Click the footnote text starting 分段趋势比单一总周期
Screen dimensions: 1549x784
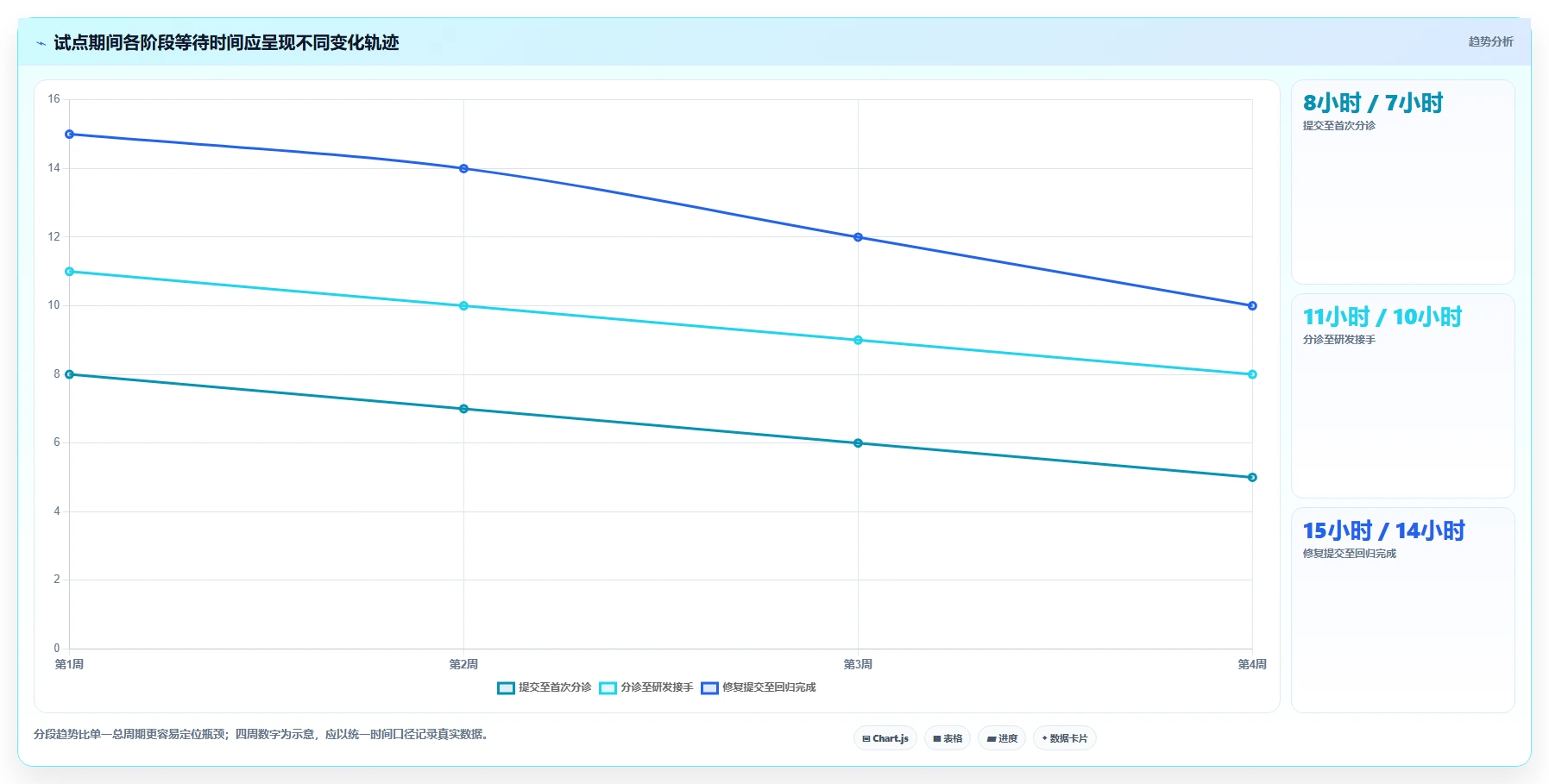[x=263, y=735]
